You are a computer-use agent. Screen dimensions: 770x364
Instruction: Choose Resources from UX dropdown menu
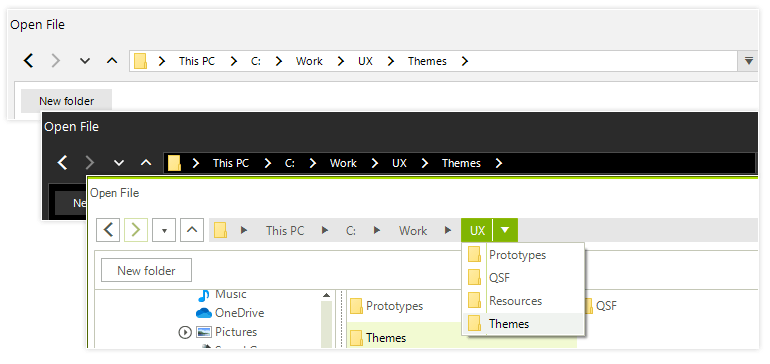coord(523,301)
